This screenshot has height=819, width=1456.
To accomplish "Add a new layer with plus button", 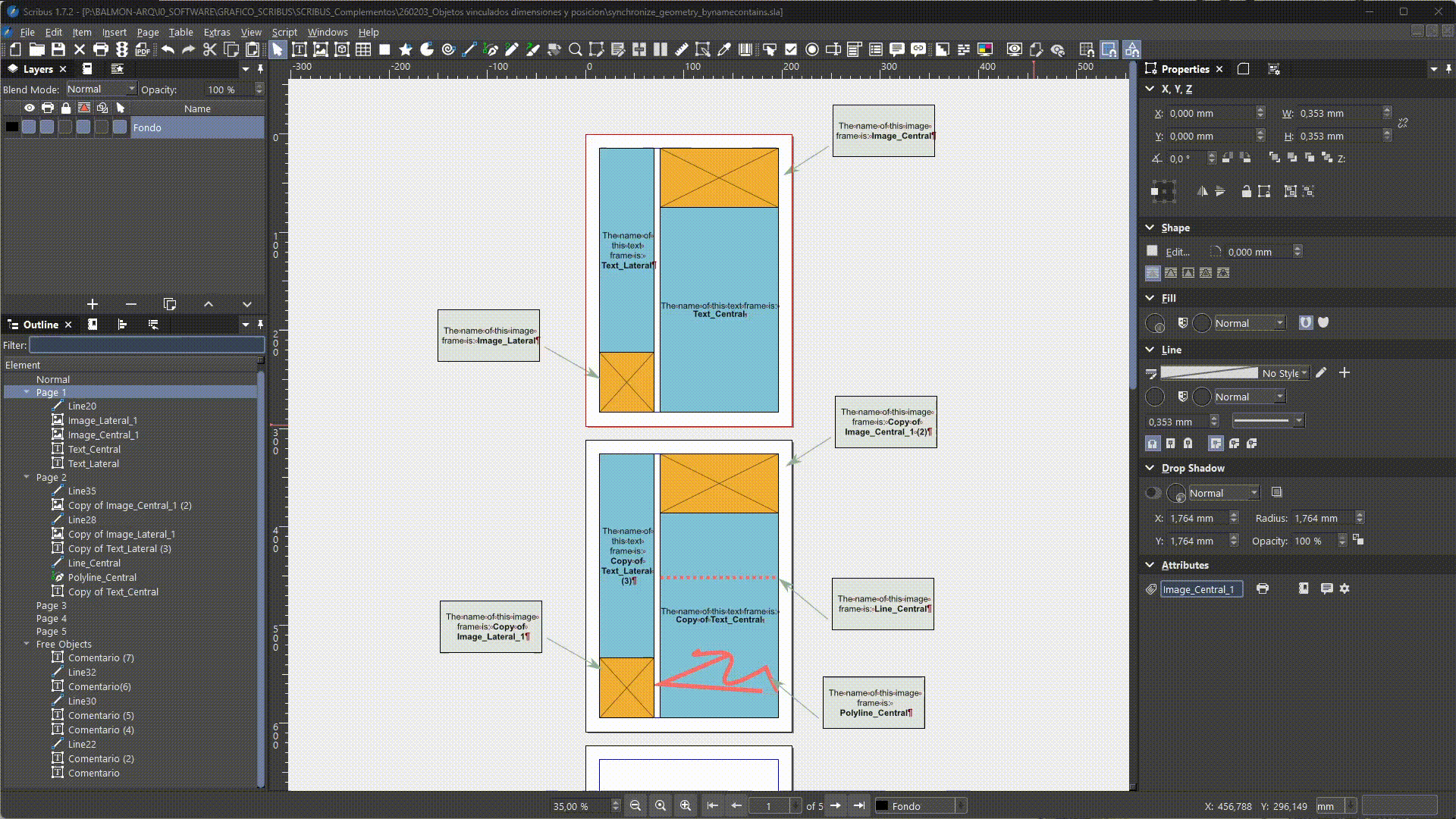I will coord(93,304).
